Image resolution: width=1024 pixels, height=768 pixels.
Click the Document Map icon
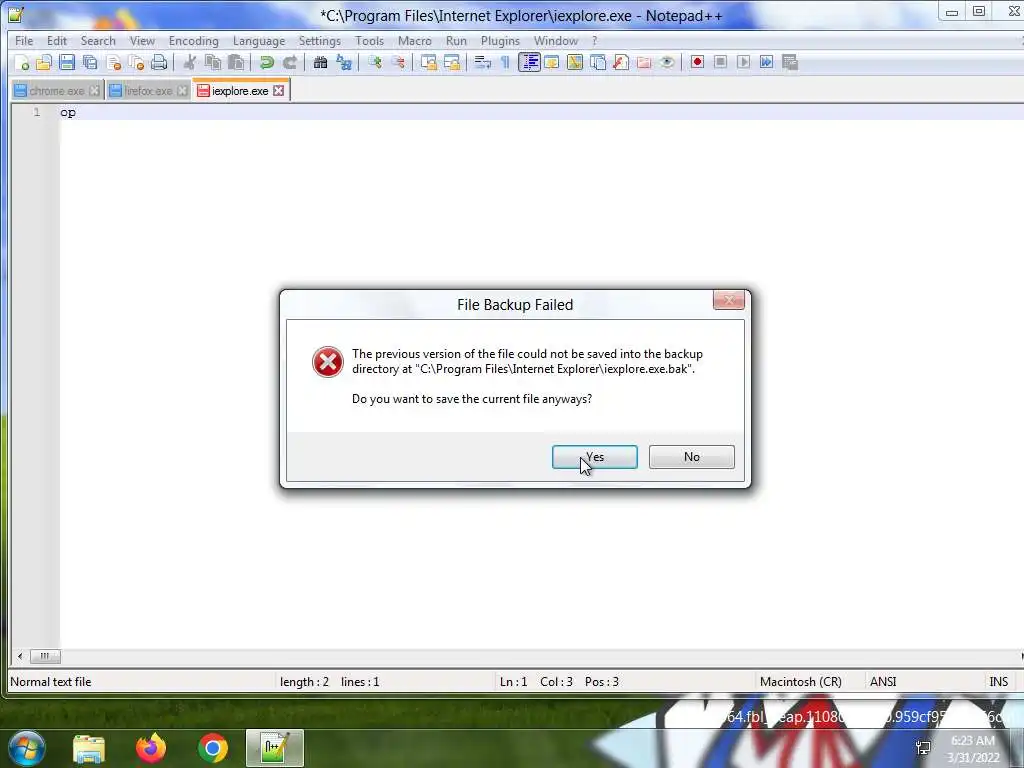(x=575, y=63)
